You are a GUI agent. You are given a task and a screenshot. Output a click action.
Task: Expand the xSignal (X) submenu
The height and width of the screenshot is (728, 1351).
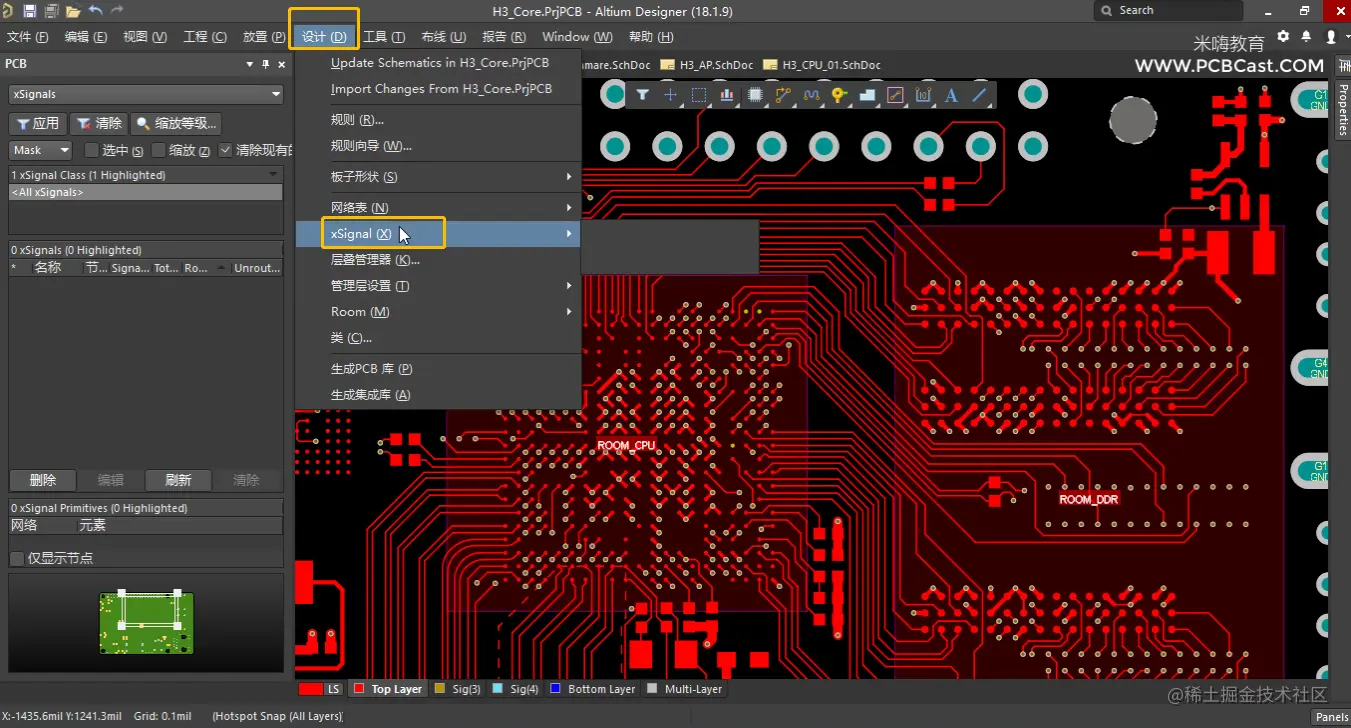coord(438,234)
